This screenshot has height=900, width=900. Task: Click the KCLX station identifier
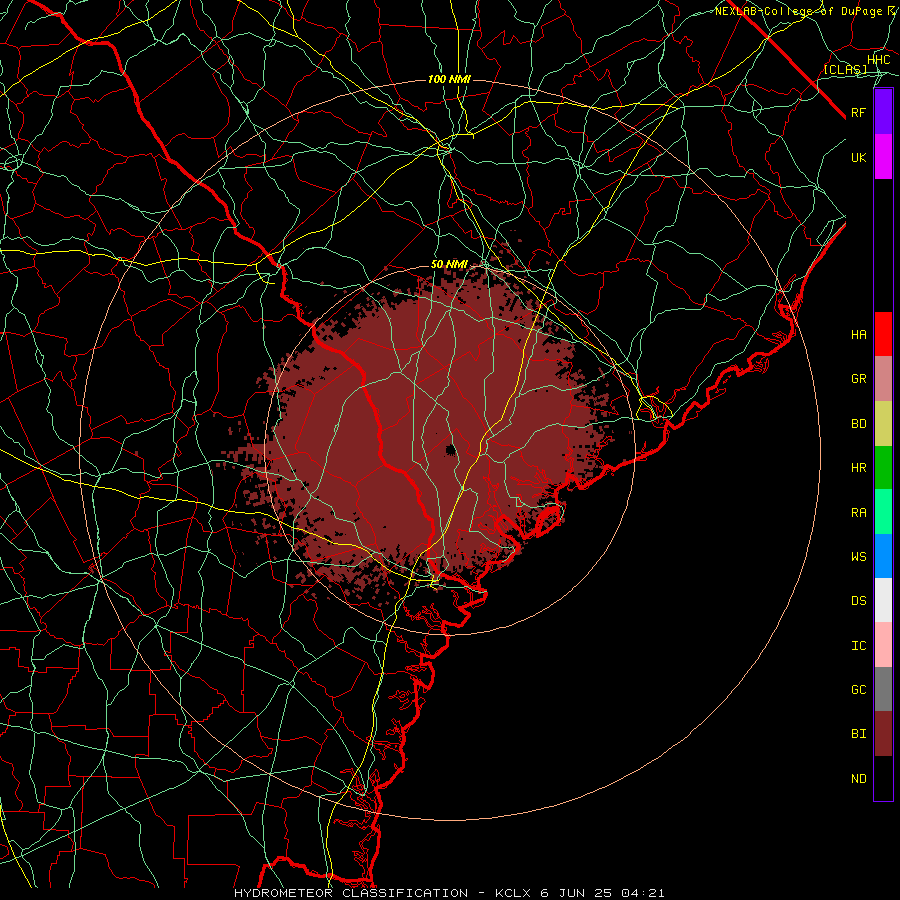point(513,893)
